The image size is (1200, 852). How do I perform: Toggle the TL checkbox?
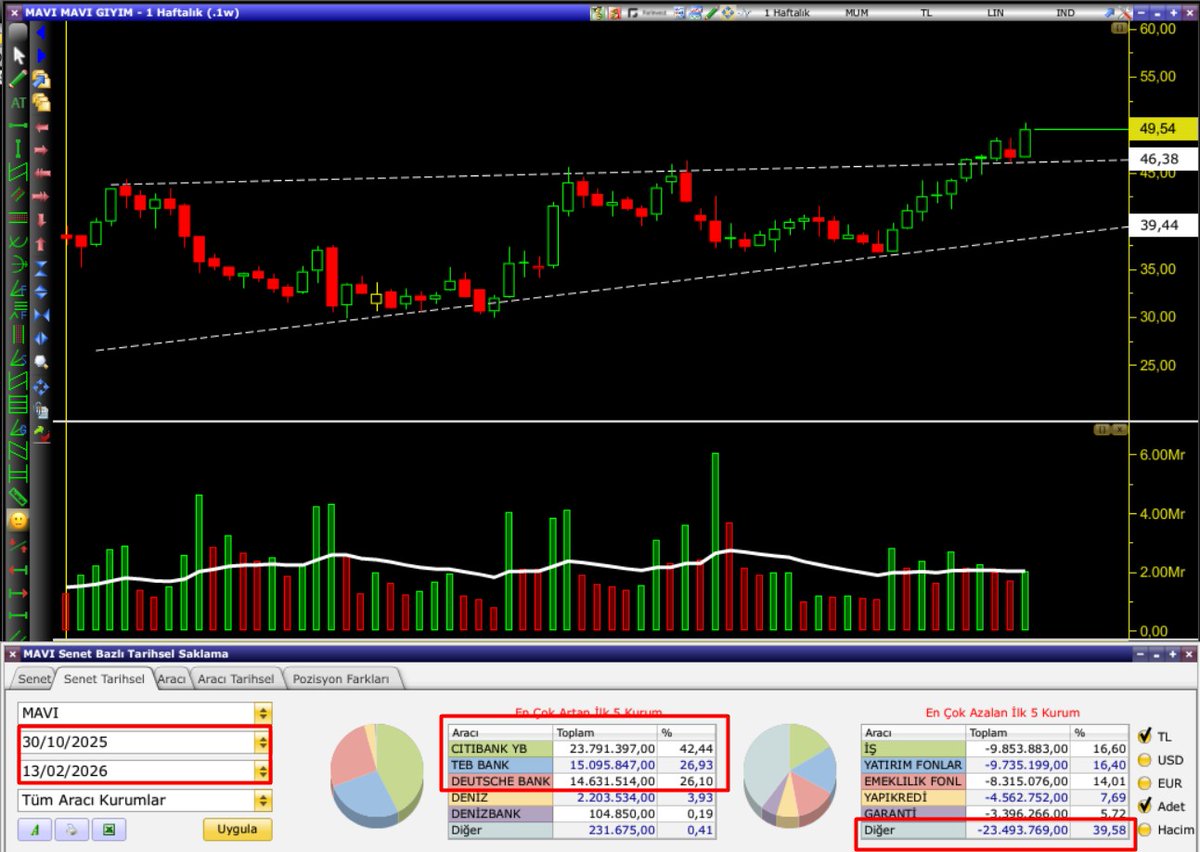(x=1143, y=735)
